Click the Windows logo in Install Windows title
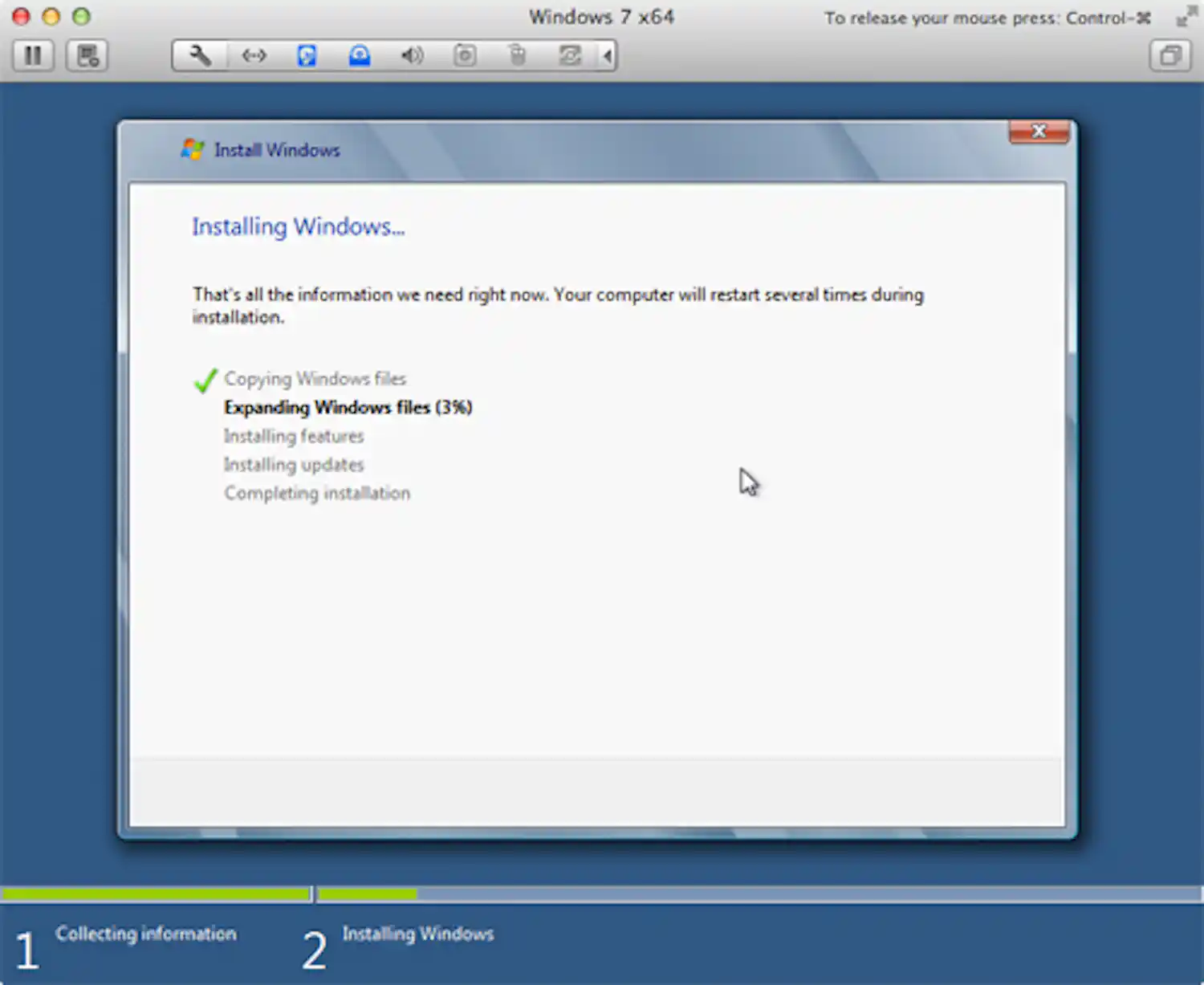The height and width of the screenshot is (985, 1204). point(193,149)
